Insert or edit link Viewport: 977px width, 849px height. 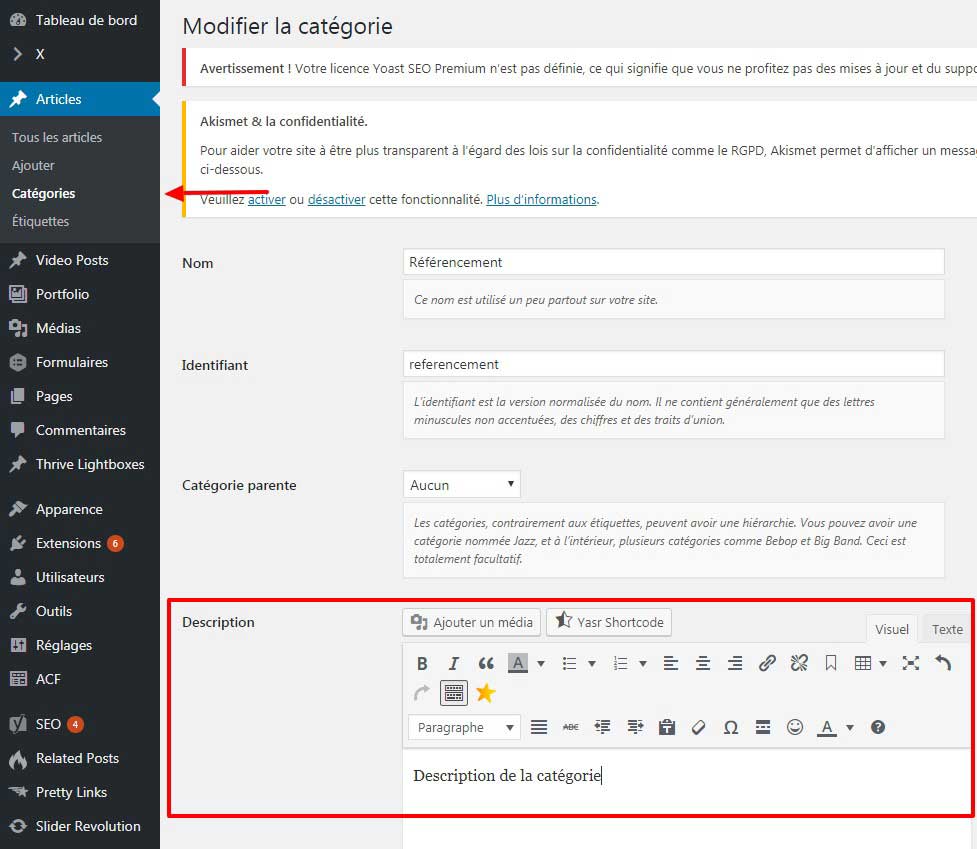pyautogui.click(x=767, y=663)
